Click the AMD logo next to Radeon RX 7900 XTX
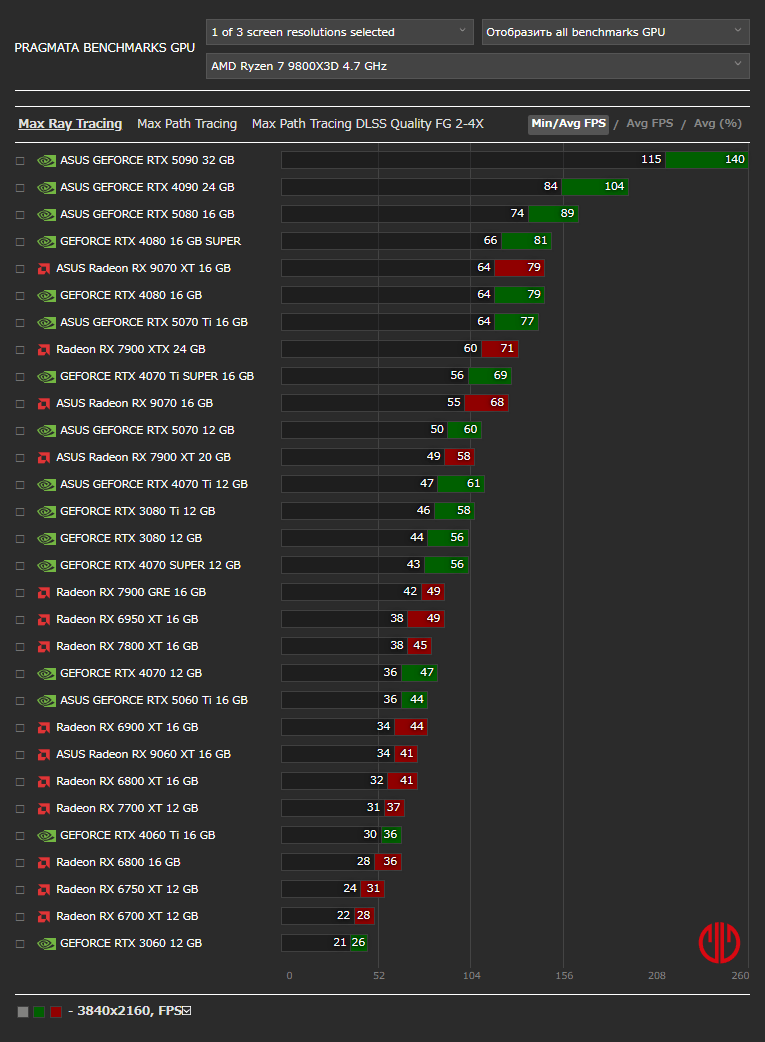 coord(44,349)
